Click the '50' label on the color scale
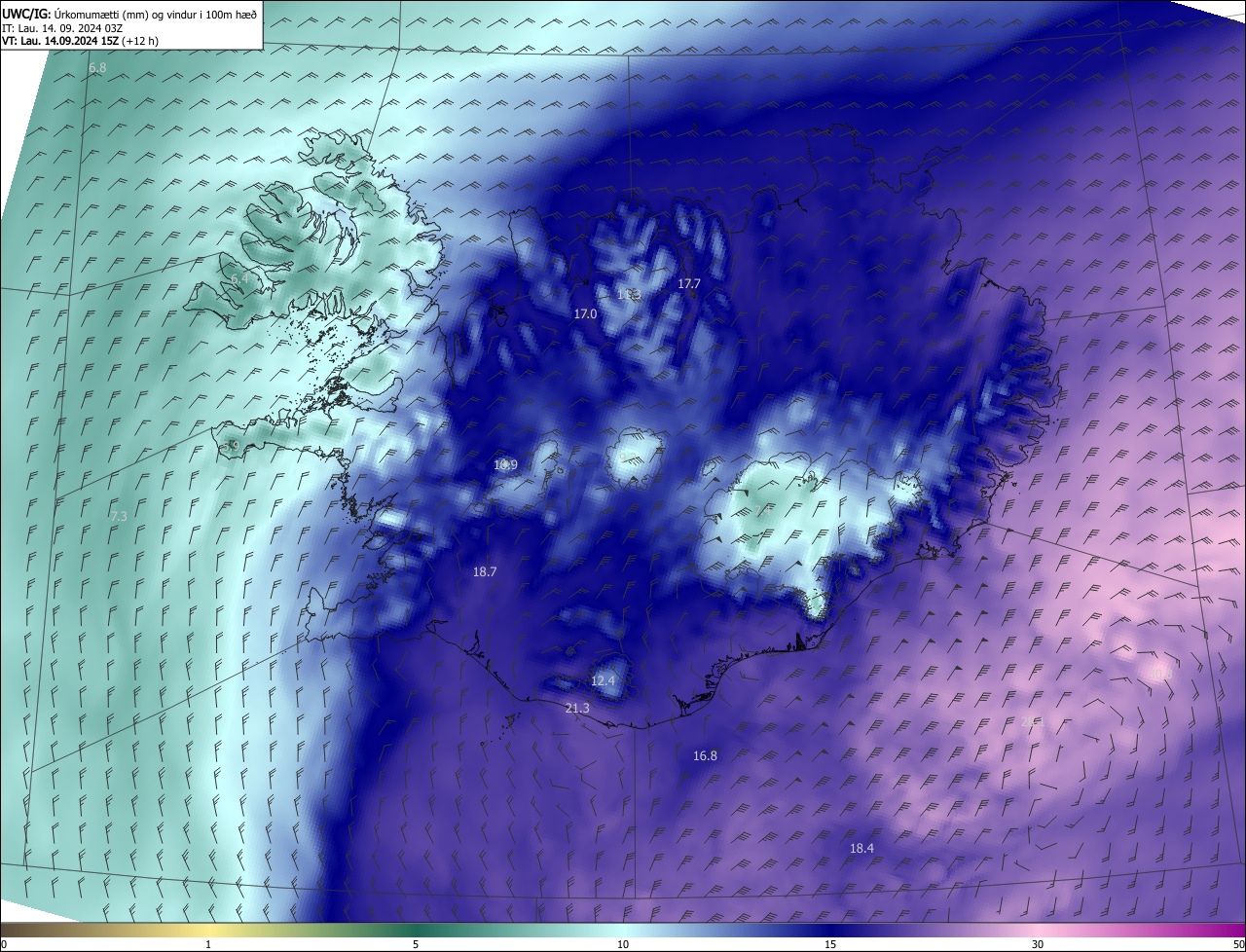This screenshot has width=1246, height=952. click(x=1238, y=944)
